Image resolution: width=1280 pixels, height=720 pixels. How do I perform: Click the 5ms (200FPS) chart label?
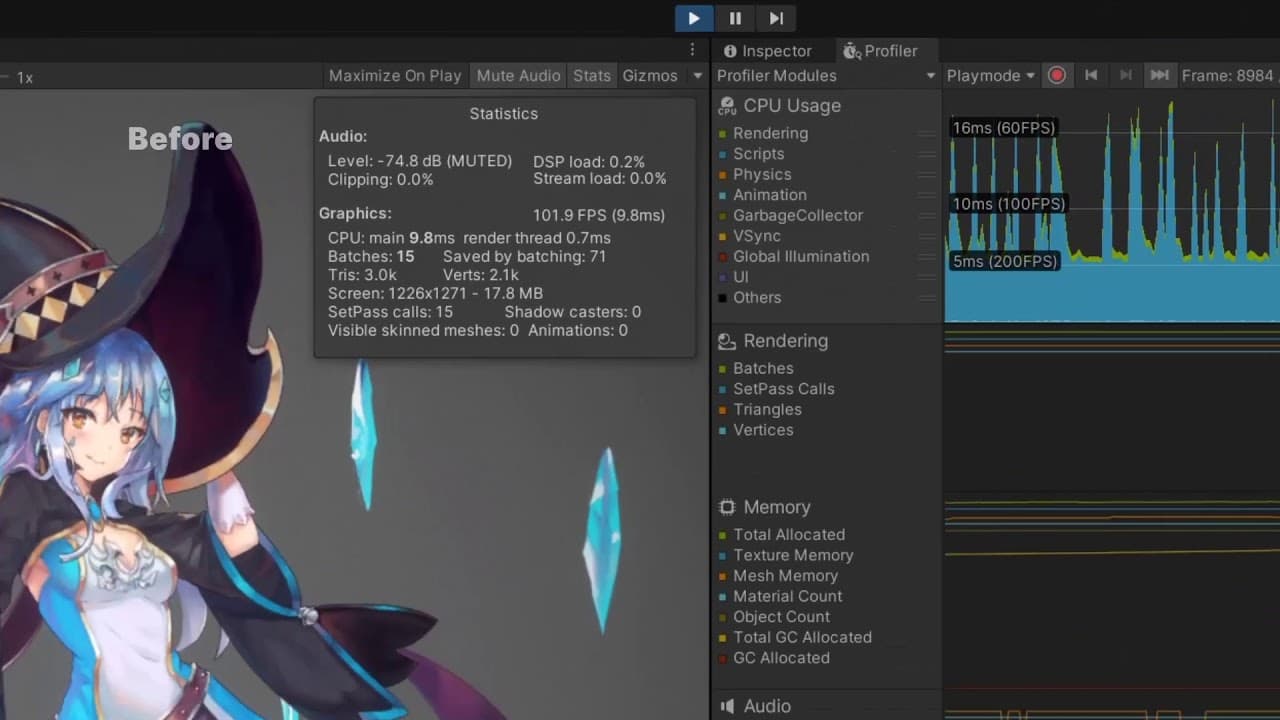[x=1005, y=261]
